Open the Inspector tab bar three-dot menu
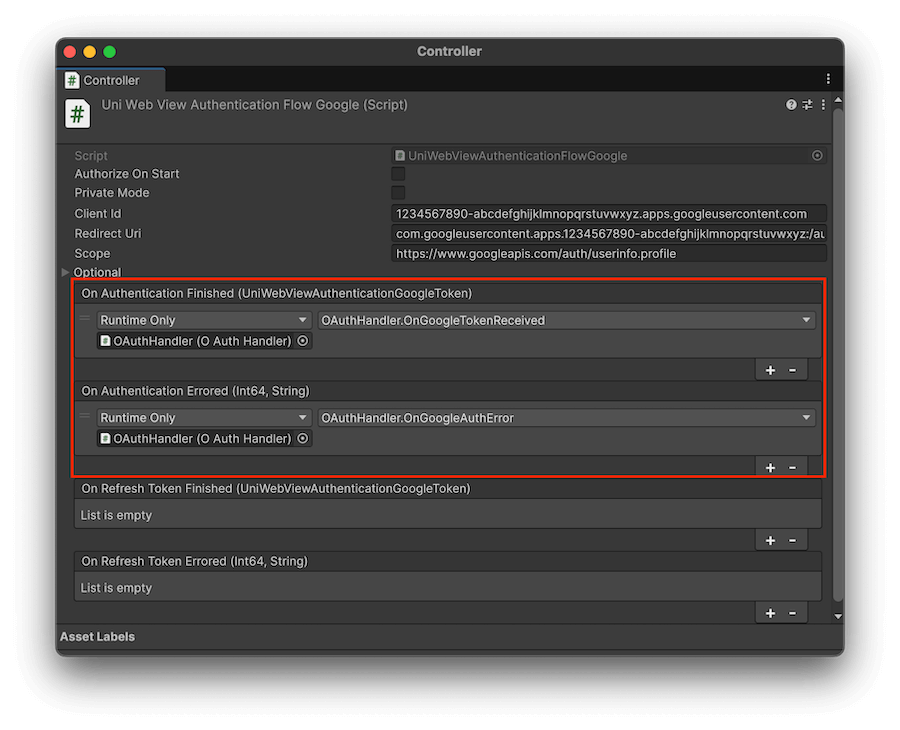Viewport: 900px width, 730px height. tap(828, 79)
